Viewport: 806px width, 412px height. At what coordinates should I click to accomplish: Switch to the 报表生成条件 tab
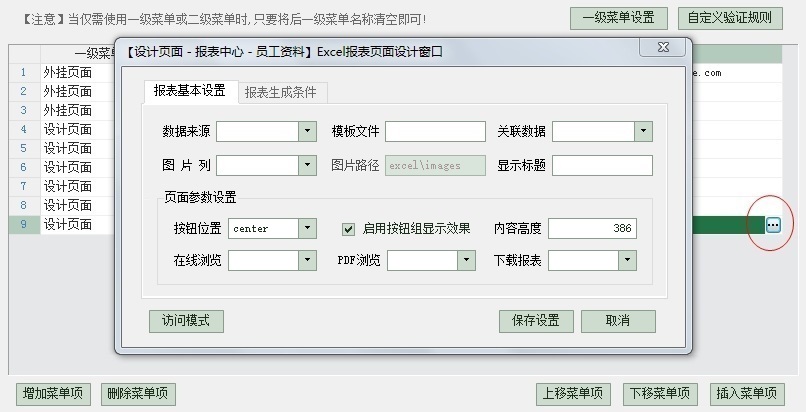(281, 92)
